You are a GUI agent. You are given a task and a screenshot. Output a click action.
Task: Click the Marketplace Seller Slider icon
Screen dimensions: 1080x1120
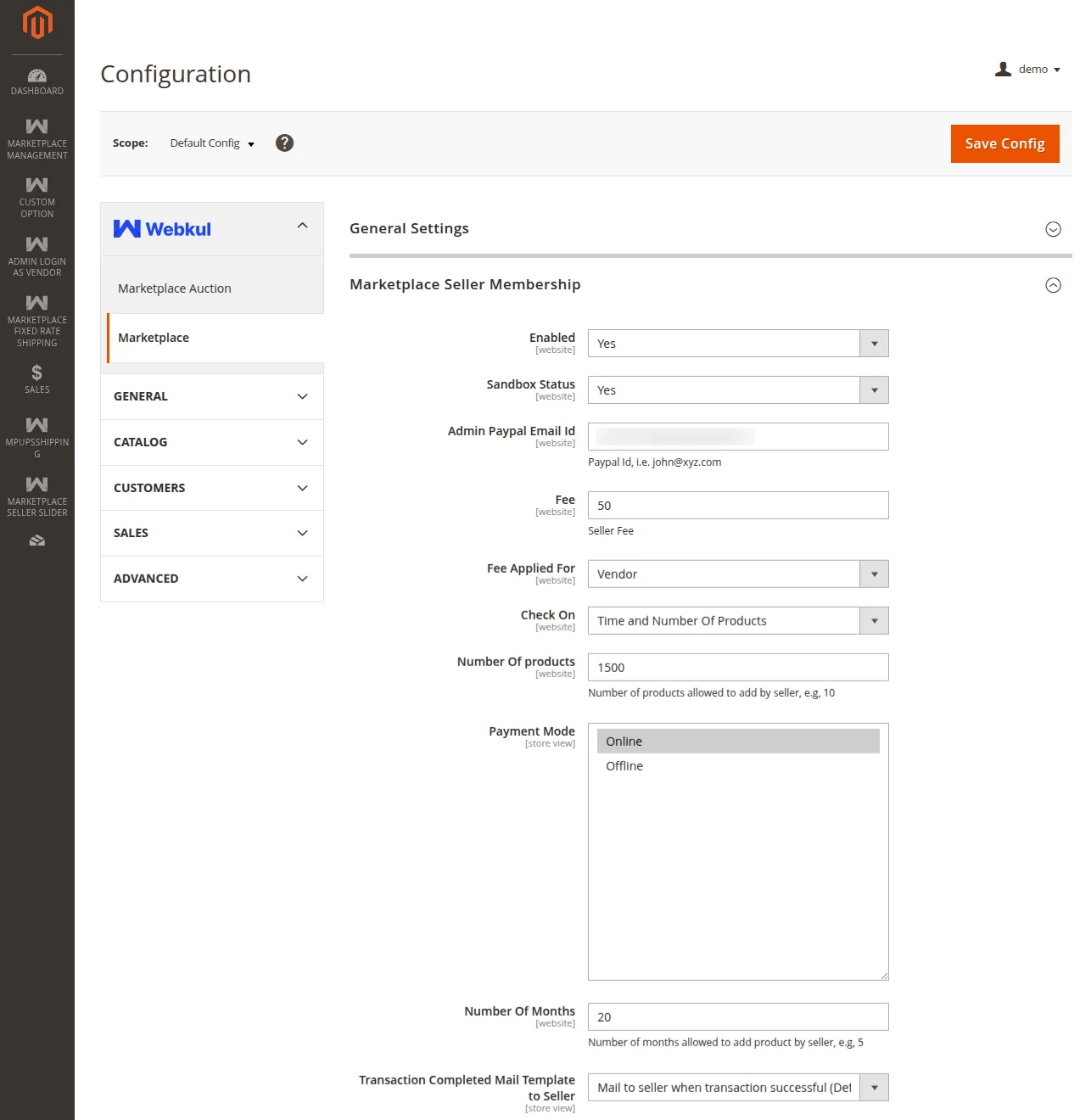[x=36, y=494]
